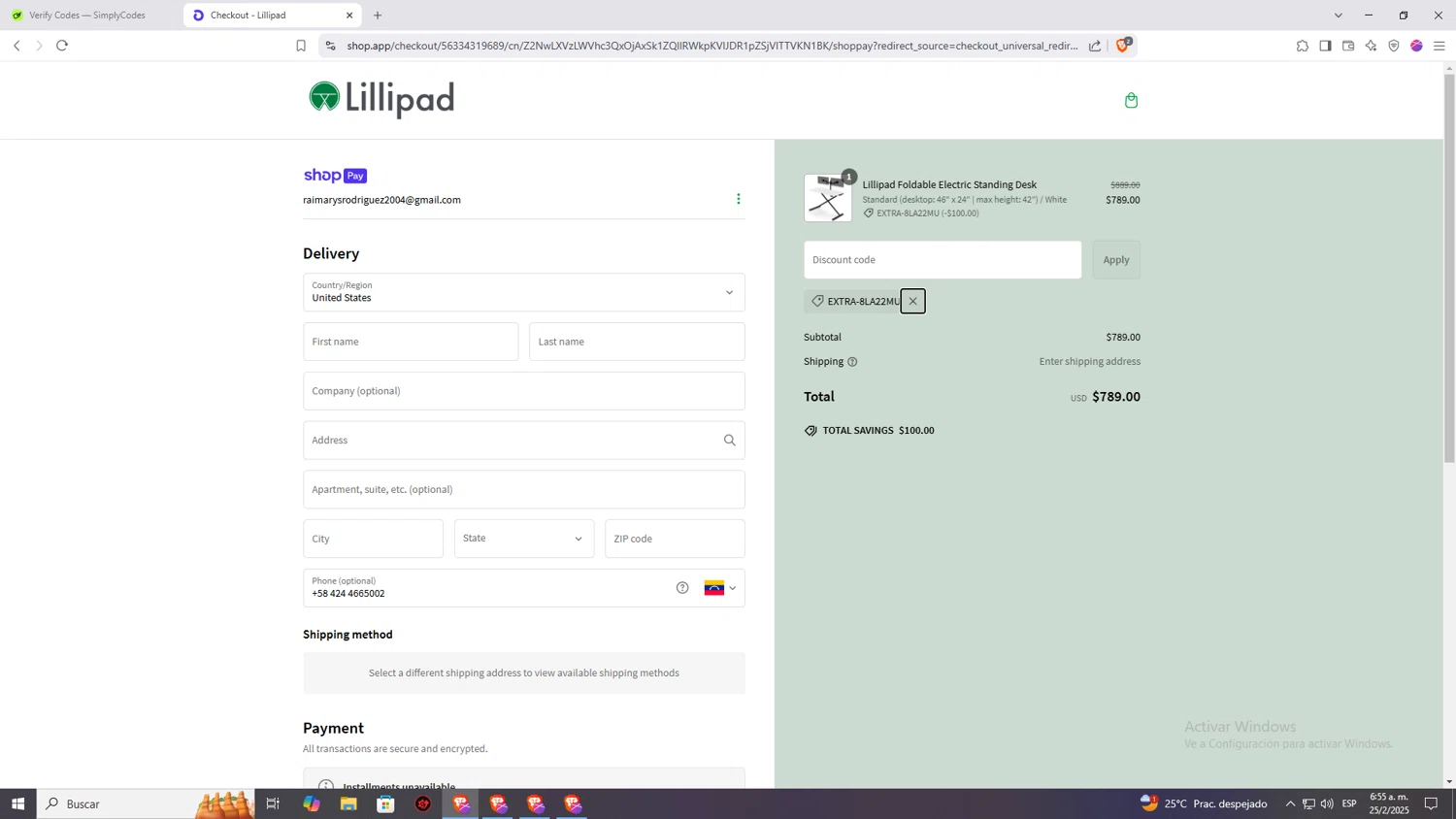This screenshot has width=1456, height=819.
Task: Open the State dropdown
Action: point(524,539)
